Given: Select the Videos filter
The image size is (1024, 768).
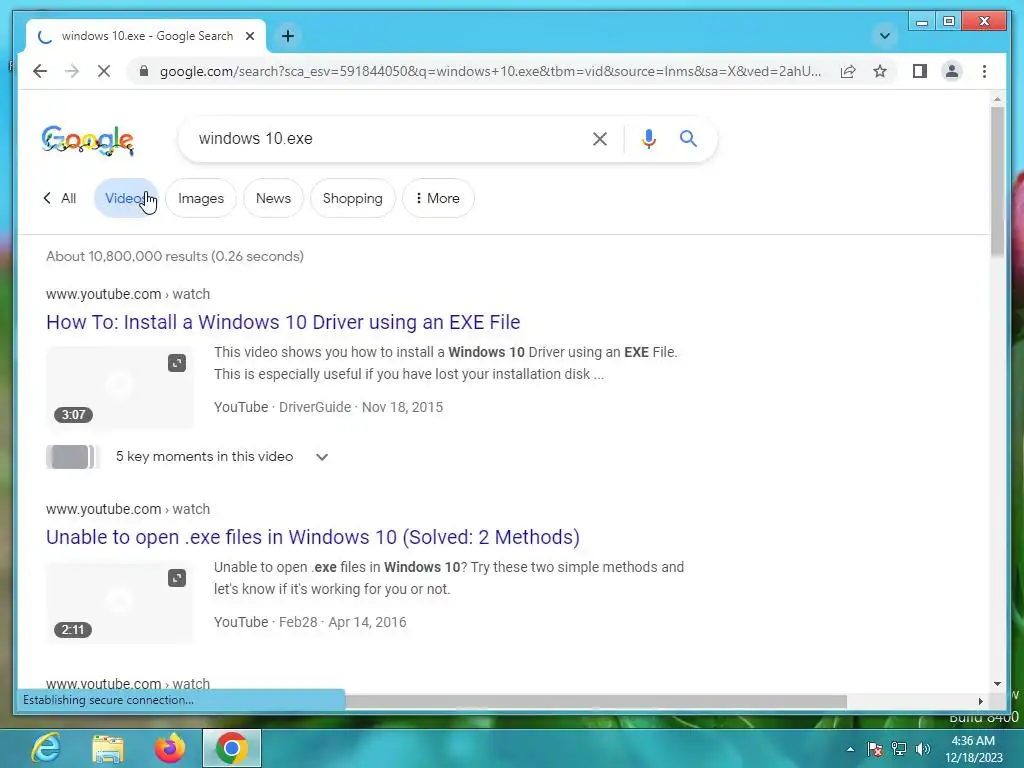Looking at the screenshot, I should click(x=126, y=198).
